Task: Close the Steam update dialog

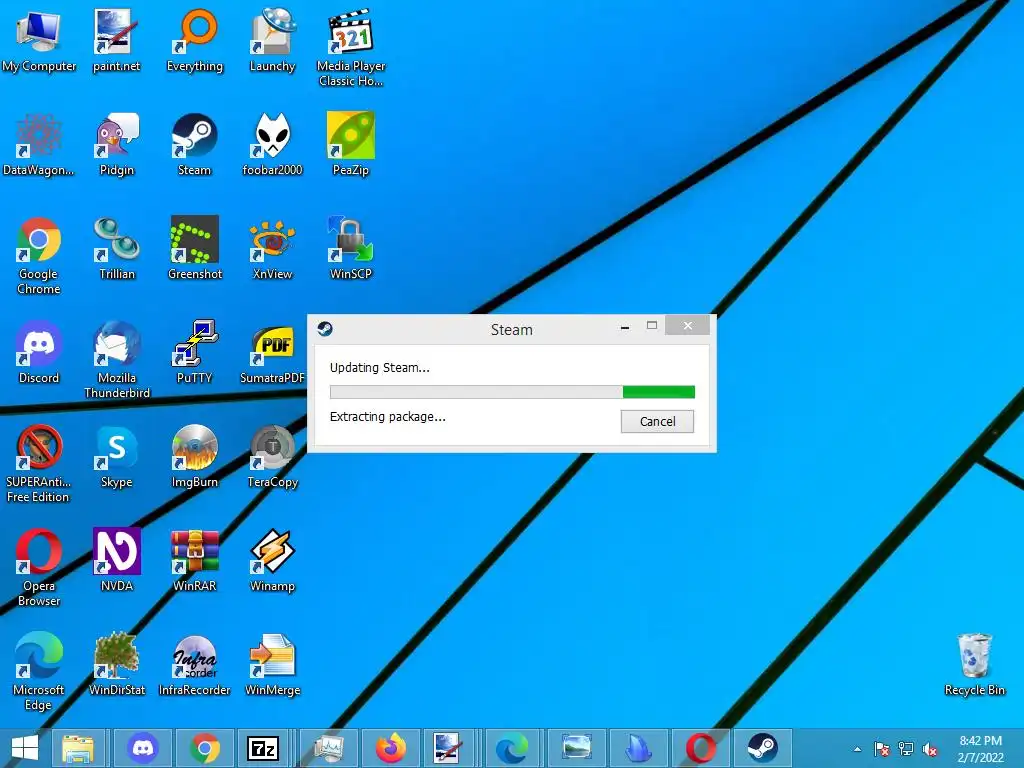Action: click(x=687, y=326)
